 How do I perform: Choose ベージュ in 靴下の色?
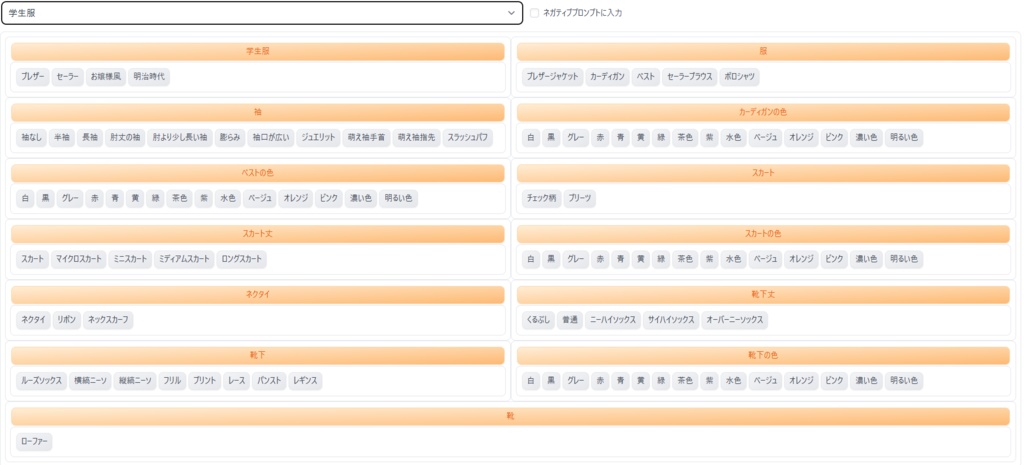coord(765,381)
